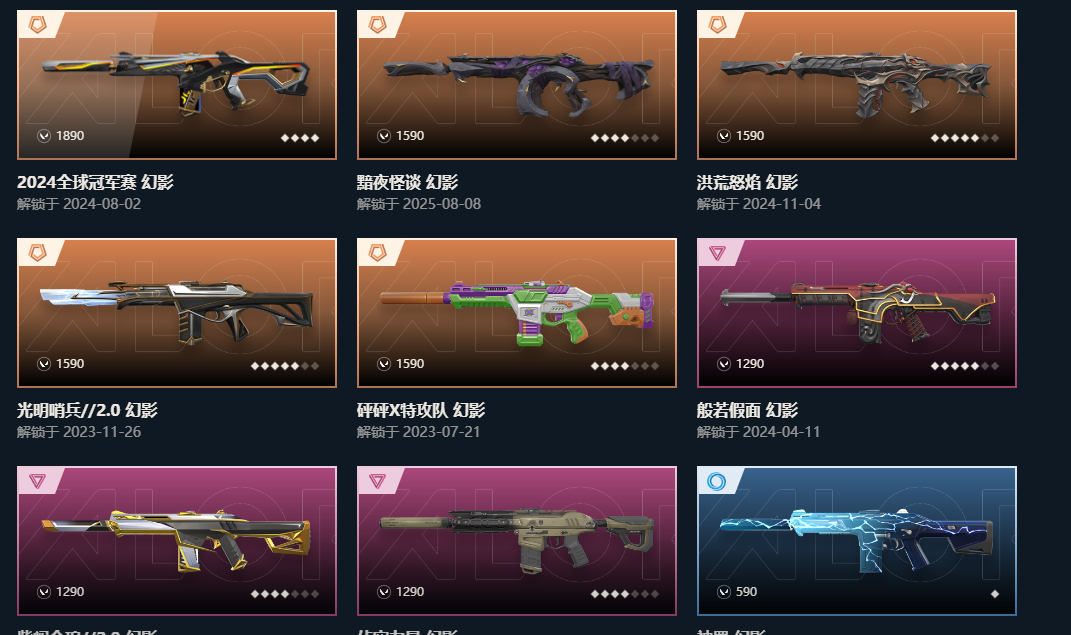Click the orange tier icon on 洪荒怒焰 card
Screen dimensions: 1071x635
pyautogui.click(x=717, y=25)
